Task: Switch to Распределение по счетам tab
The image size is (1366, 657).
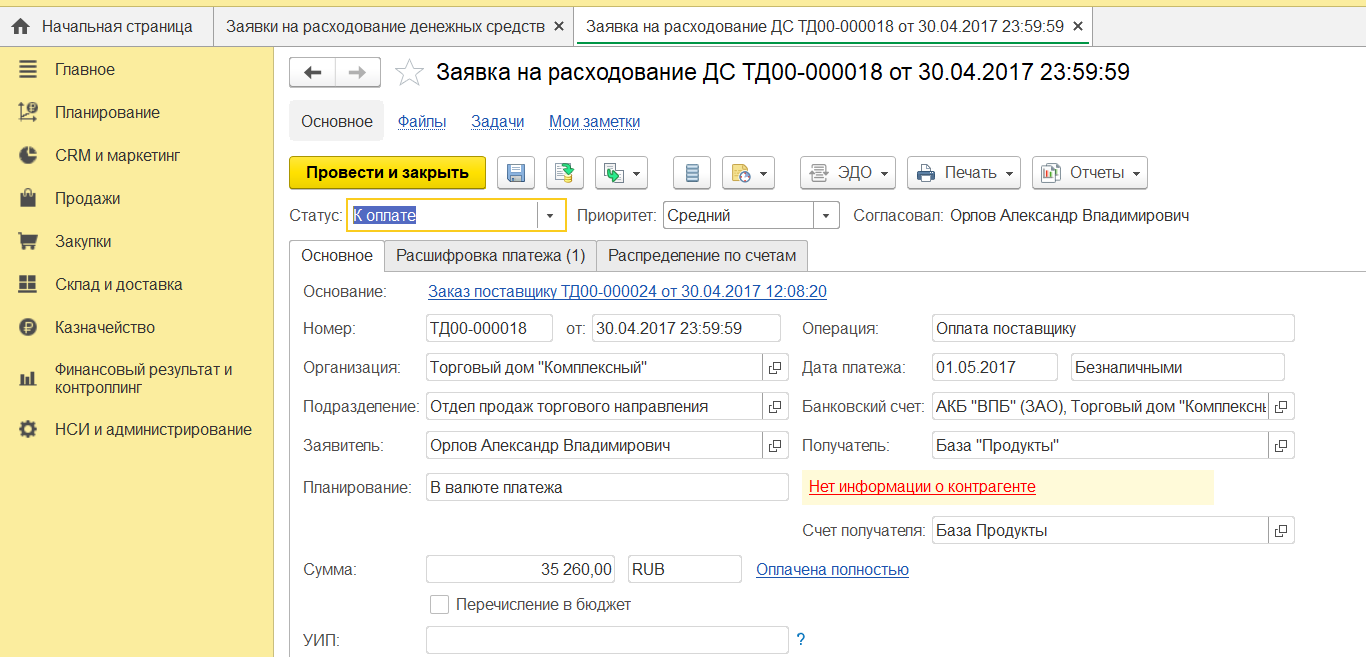Action: [x=702, y=255]
